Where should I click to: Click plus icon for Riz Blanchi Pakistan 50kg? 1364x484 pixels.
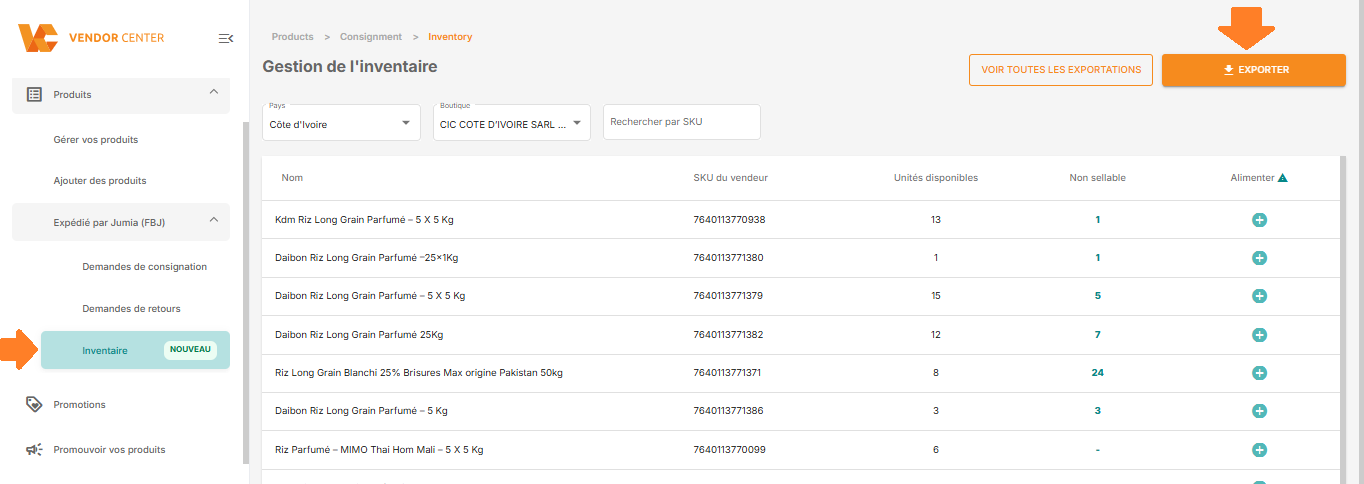(x=1259, y=372)
